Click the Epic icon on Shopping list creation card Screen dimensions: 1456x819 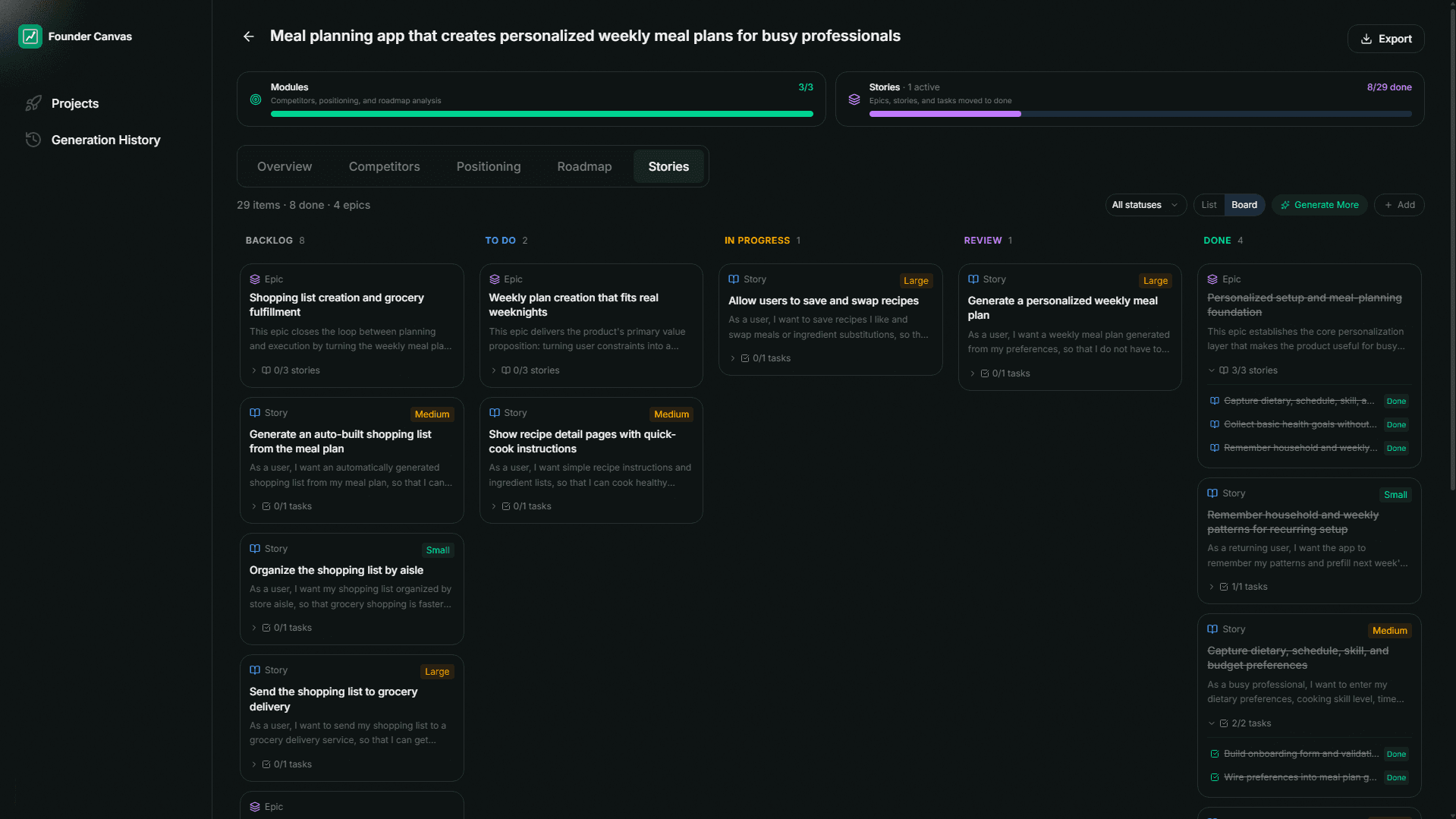[253, 279]
